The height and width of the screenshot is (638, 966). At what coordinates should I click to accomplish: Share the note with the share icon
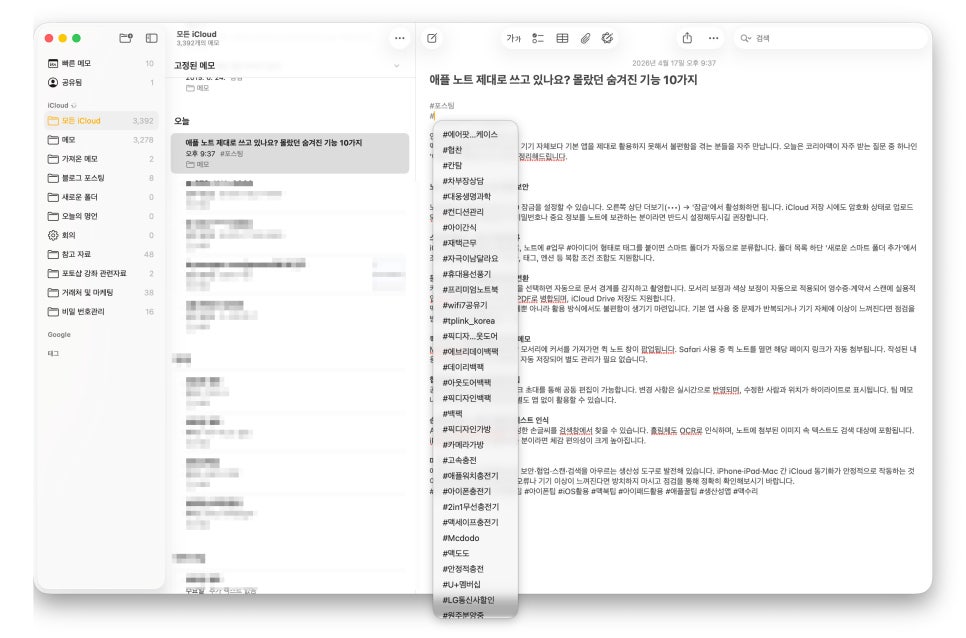(688, 38)
